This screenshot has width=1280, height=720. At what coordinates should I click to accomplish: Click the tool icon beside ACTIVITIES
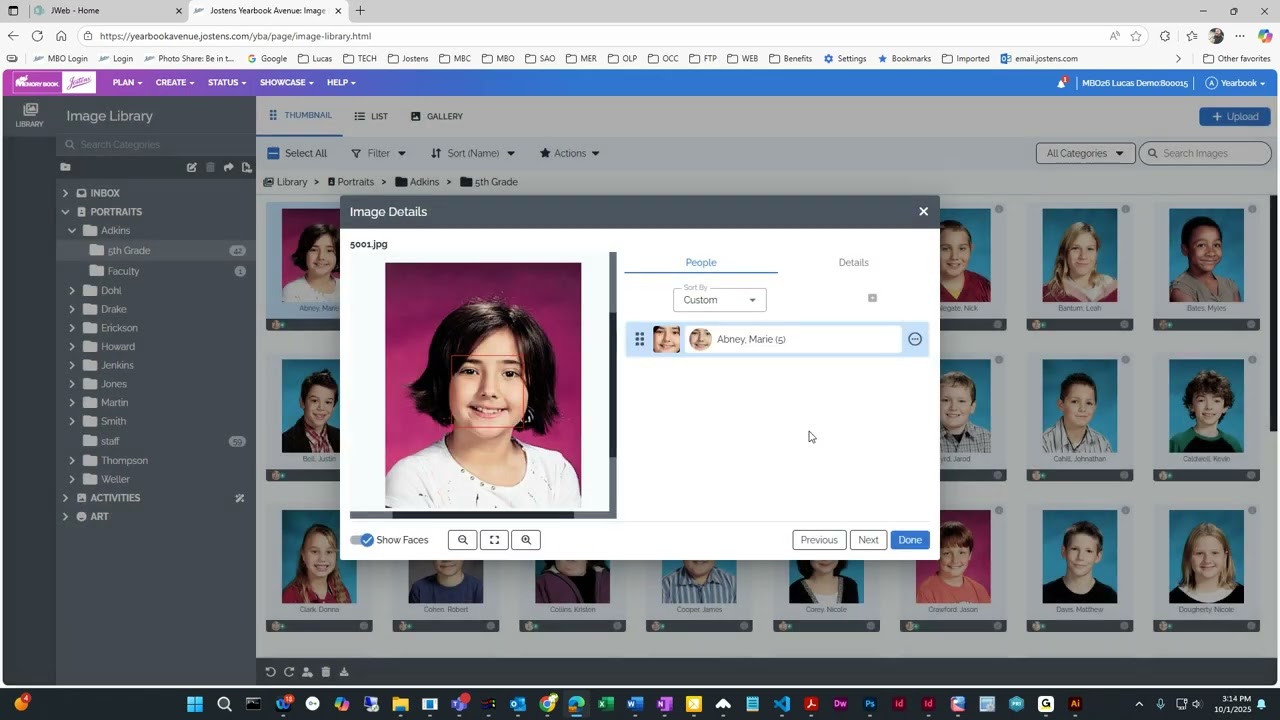(240, 498)
